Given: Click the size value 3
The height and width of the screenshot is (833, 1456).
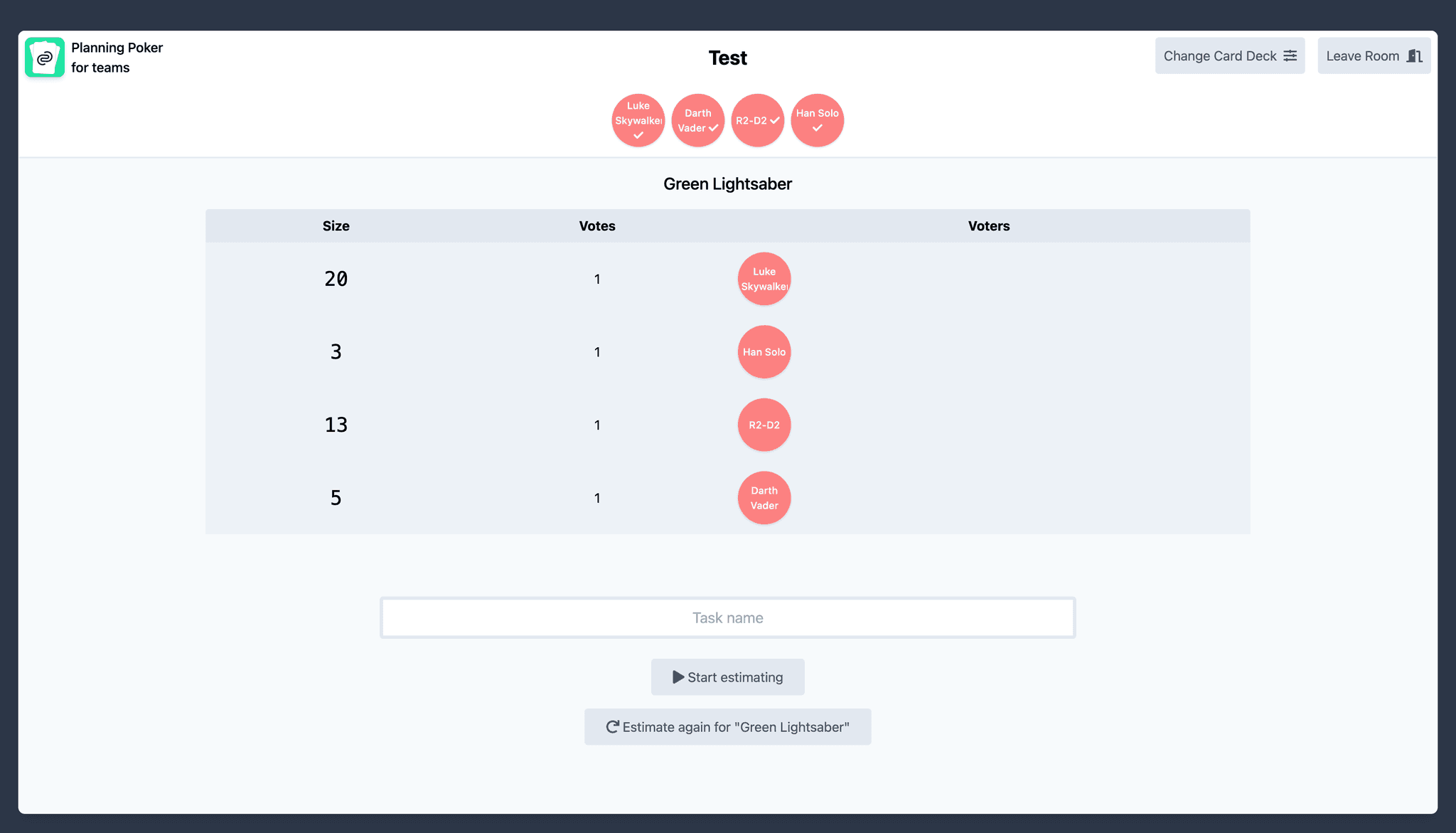Looking at the screenshot, I should (x=336, y=352).
